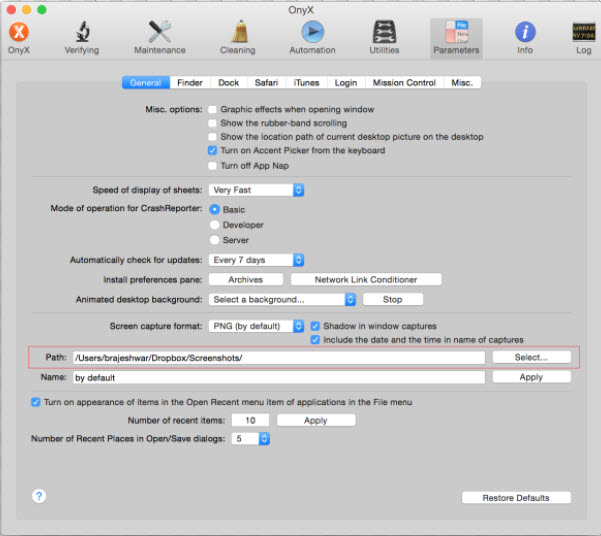Screen dimensions: 601x536
Task: Click Stop animated background button
Action: click(x=393, y=299)
